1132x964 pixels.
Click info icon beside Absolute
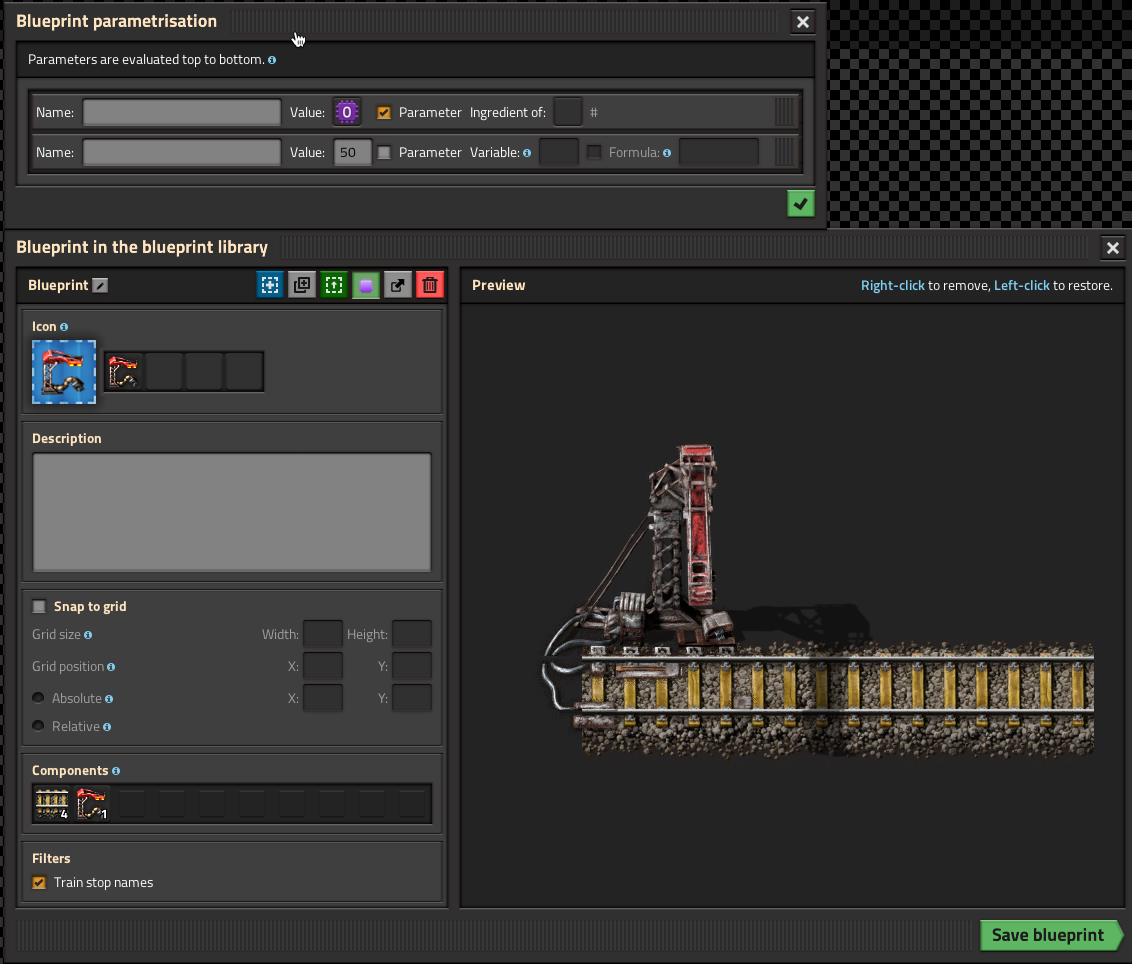coord(109,699)
